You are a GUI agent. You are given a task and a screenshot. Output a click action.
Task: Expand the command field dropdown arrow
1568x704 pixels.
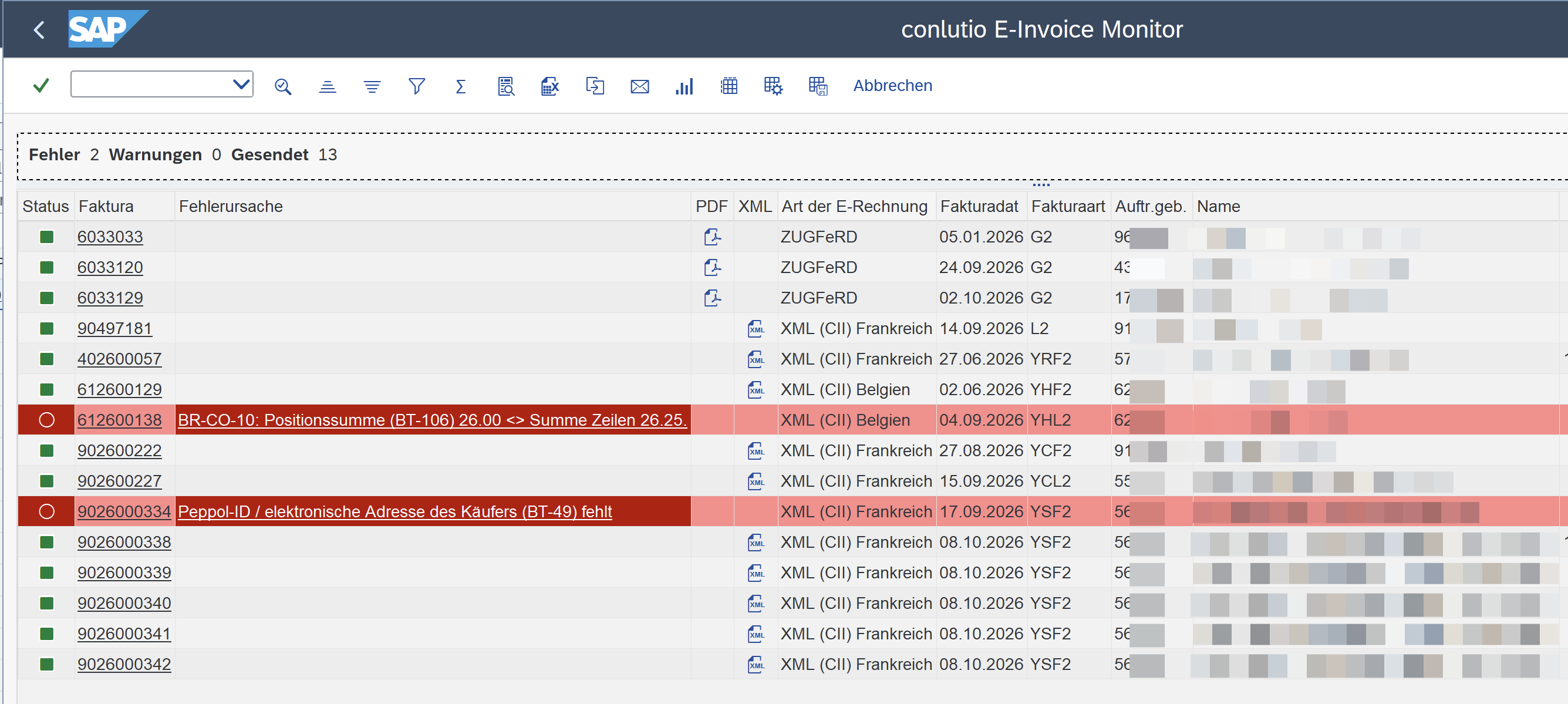click(242, 85)
